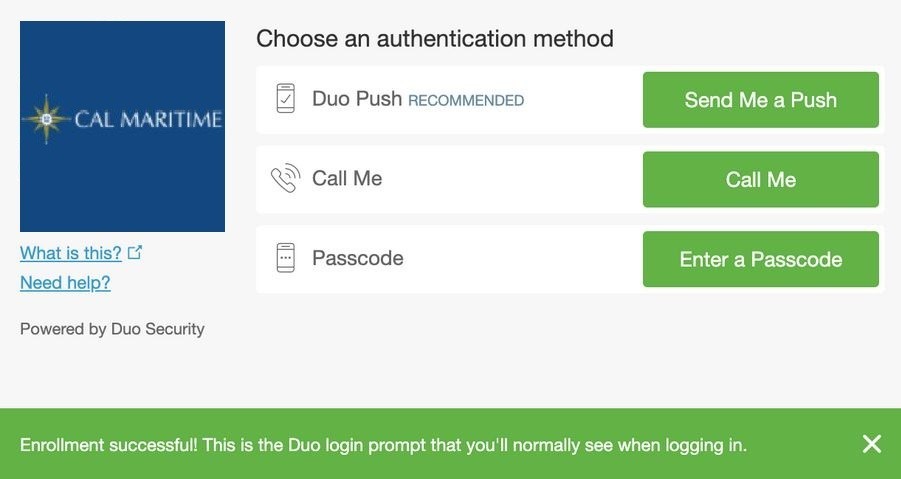
Task: Click the Passcode phone dots icon
Action: tap(286, 257)
